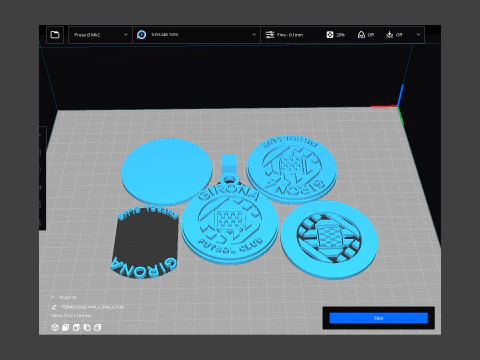Select the blank round disc model

(x=167, y=171)
